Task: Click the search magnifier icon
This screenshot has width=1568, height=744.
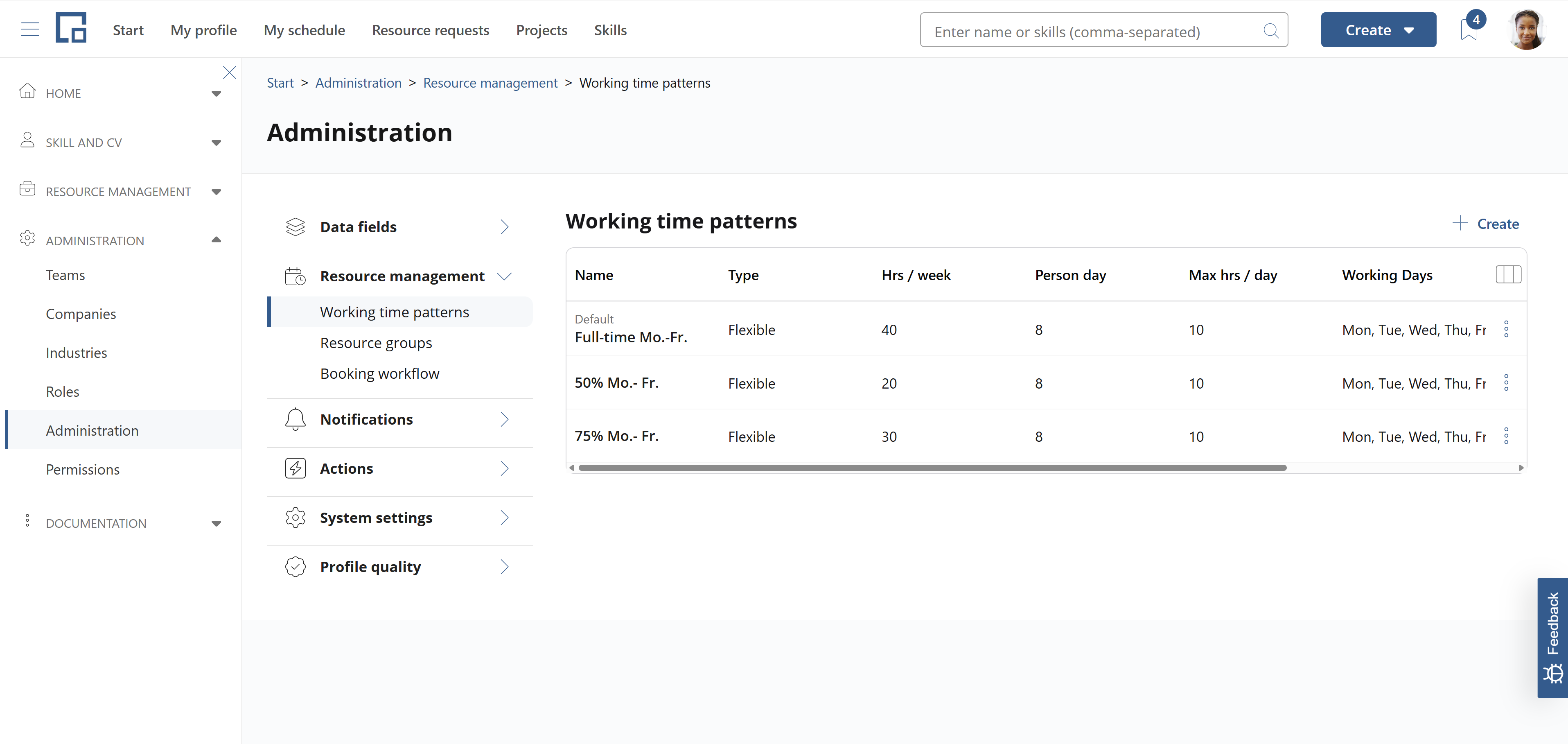Action: click(x=1270, y=30)
